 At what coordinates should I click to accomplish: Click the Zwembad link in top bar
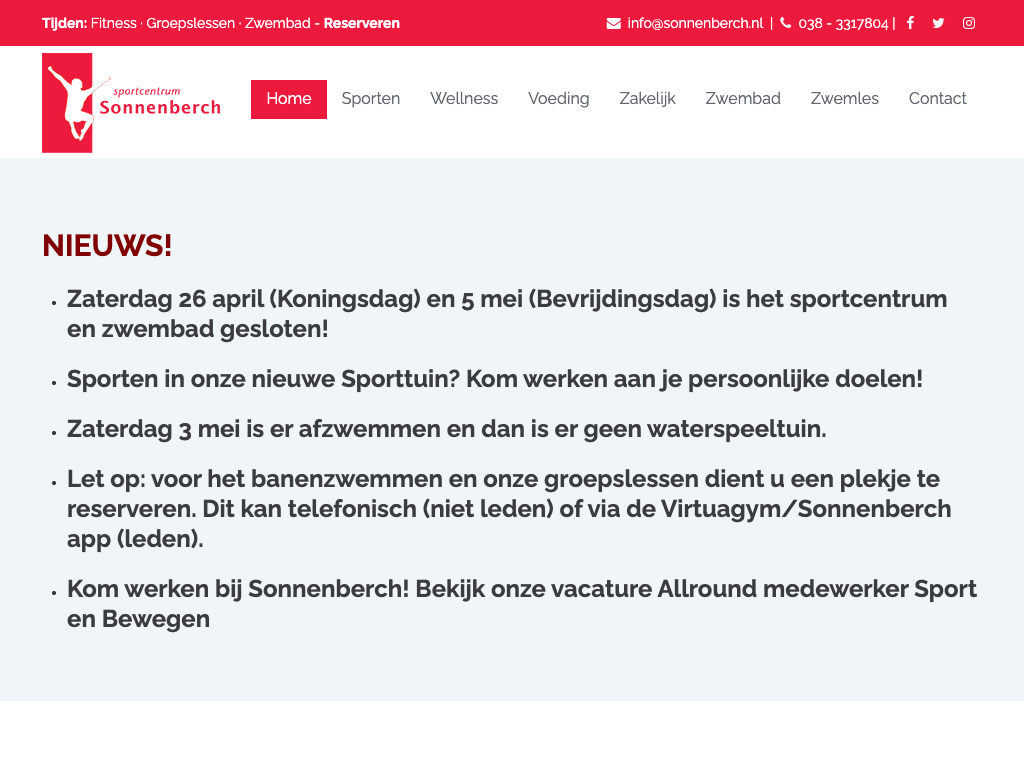click(278, 23)
